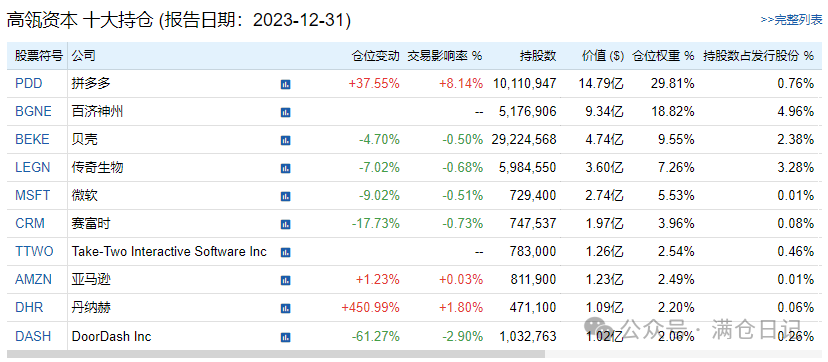
Task: Open the 完整列表 full list link
Action: pyautogui.click(x=791, y=20)
